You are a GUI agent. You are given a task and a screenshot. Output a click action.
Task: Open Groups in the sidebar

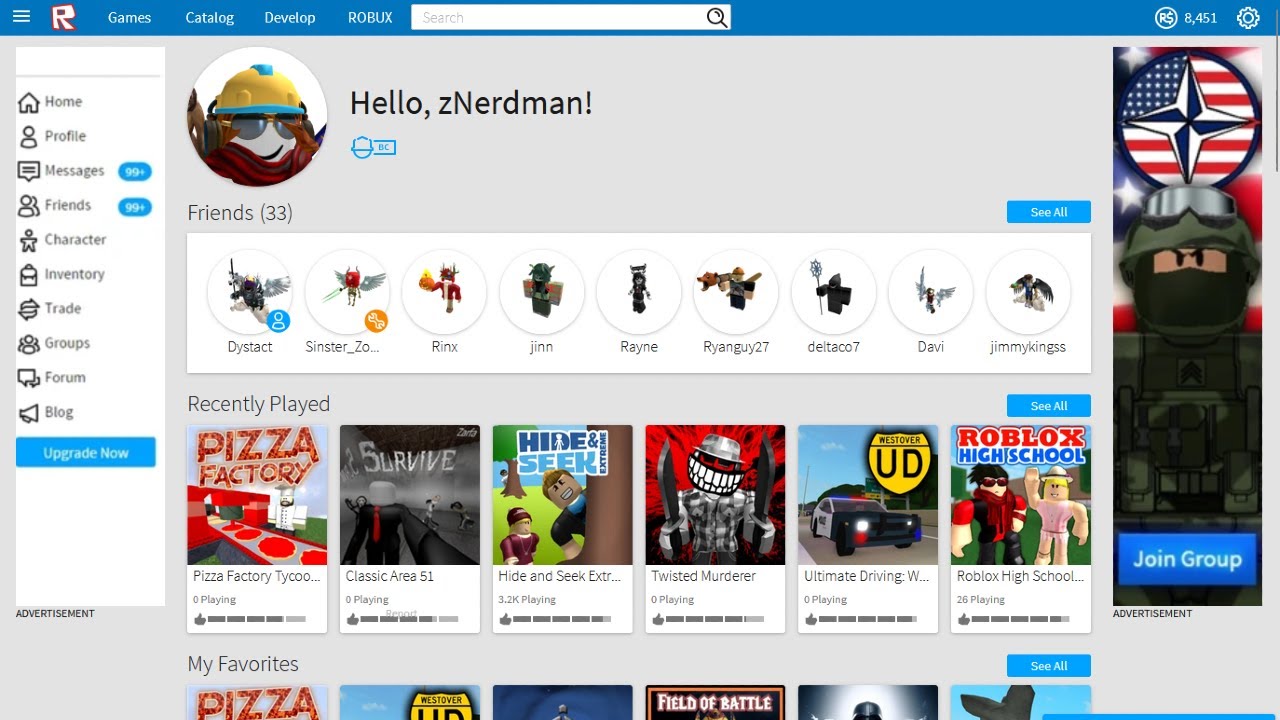click(67, 343)
